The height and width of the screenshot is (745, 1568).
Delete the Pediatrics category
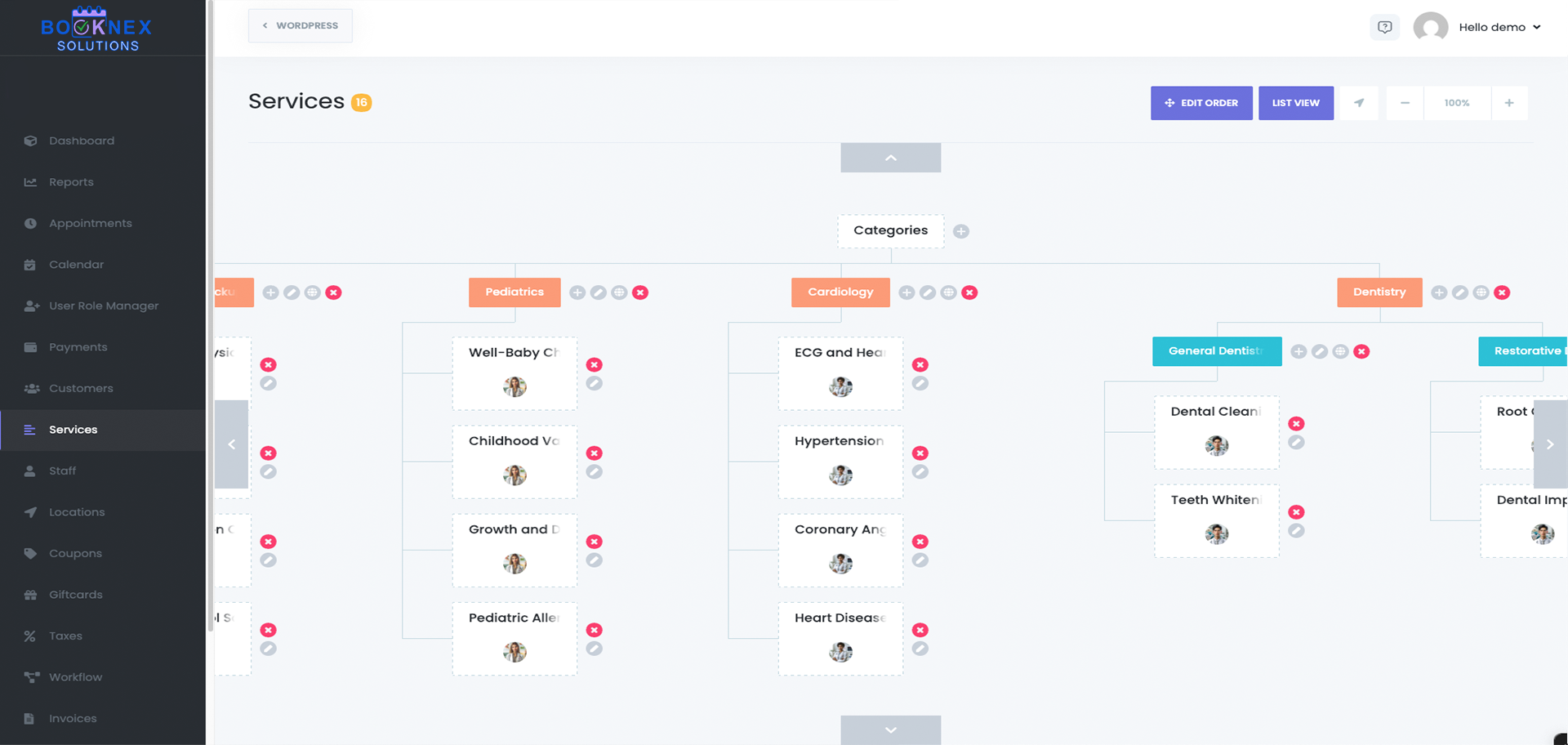pyautogui.click(x=640, y=292)
